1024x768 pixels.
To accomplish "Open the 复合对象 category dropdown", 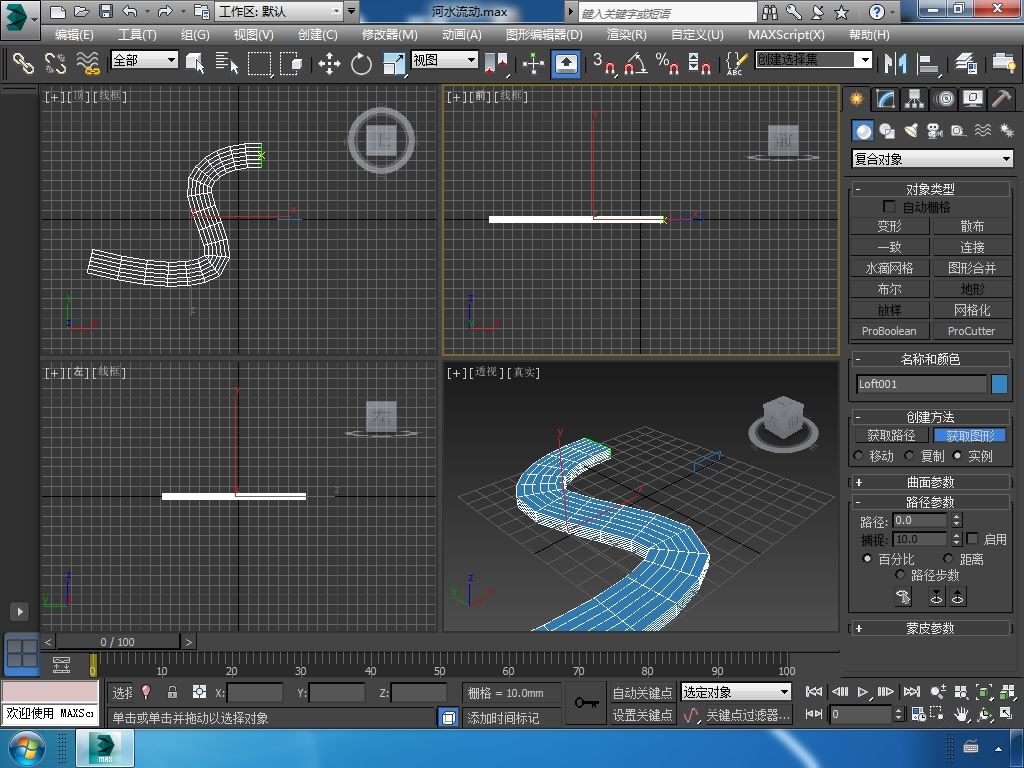I will [x=932, y=159].
